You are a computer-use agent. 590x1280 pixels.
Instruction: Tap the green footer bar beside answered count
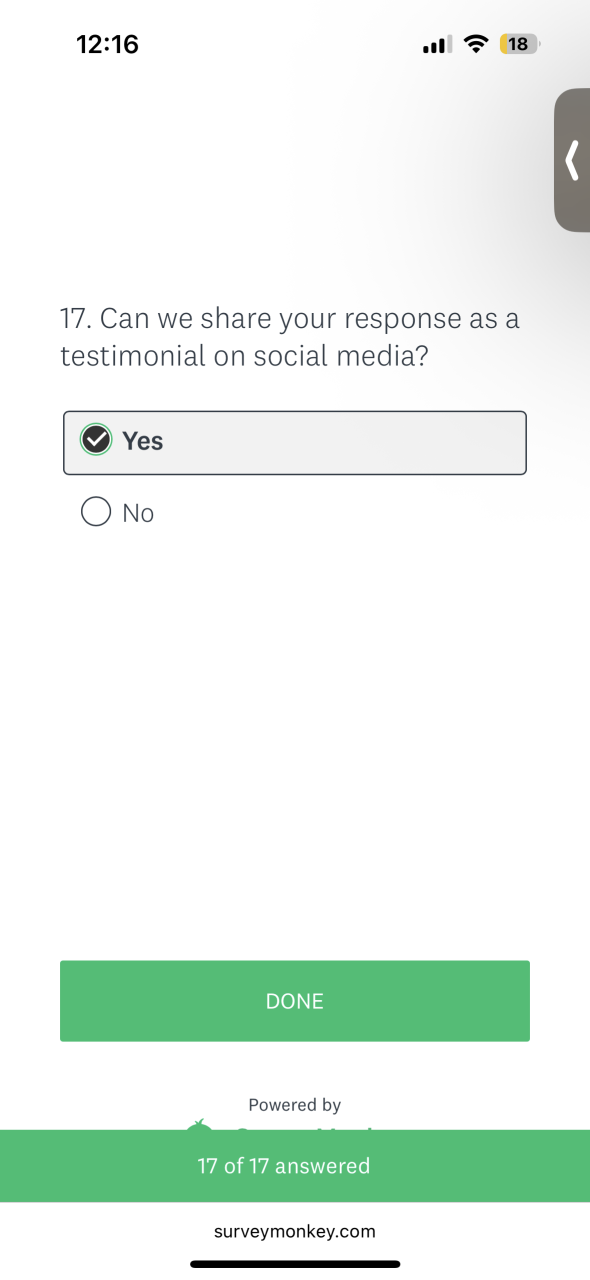point(480,1166)
